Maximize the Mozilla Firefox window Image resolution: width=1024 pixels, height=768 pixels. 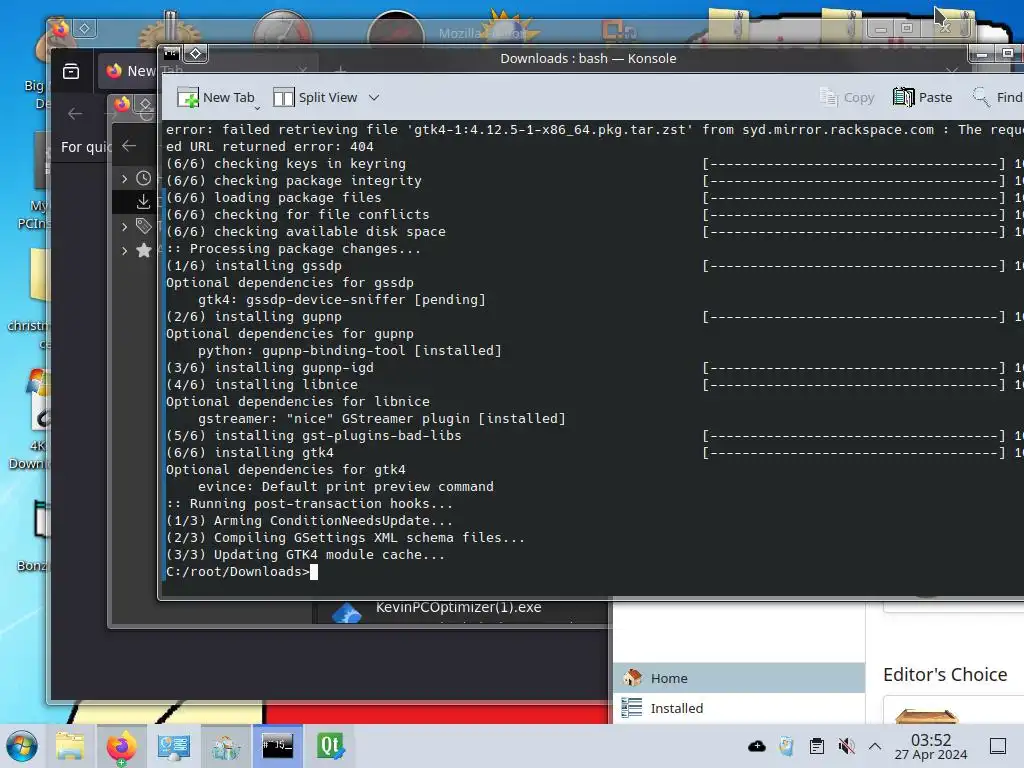[x=907, y=29]
